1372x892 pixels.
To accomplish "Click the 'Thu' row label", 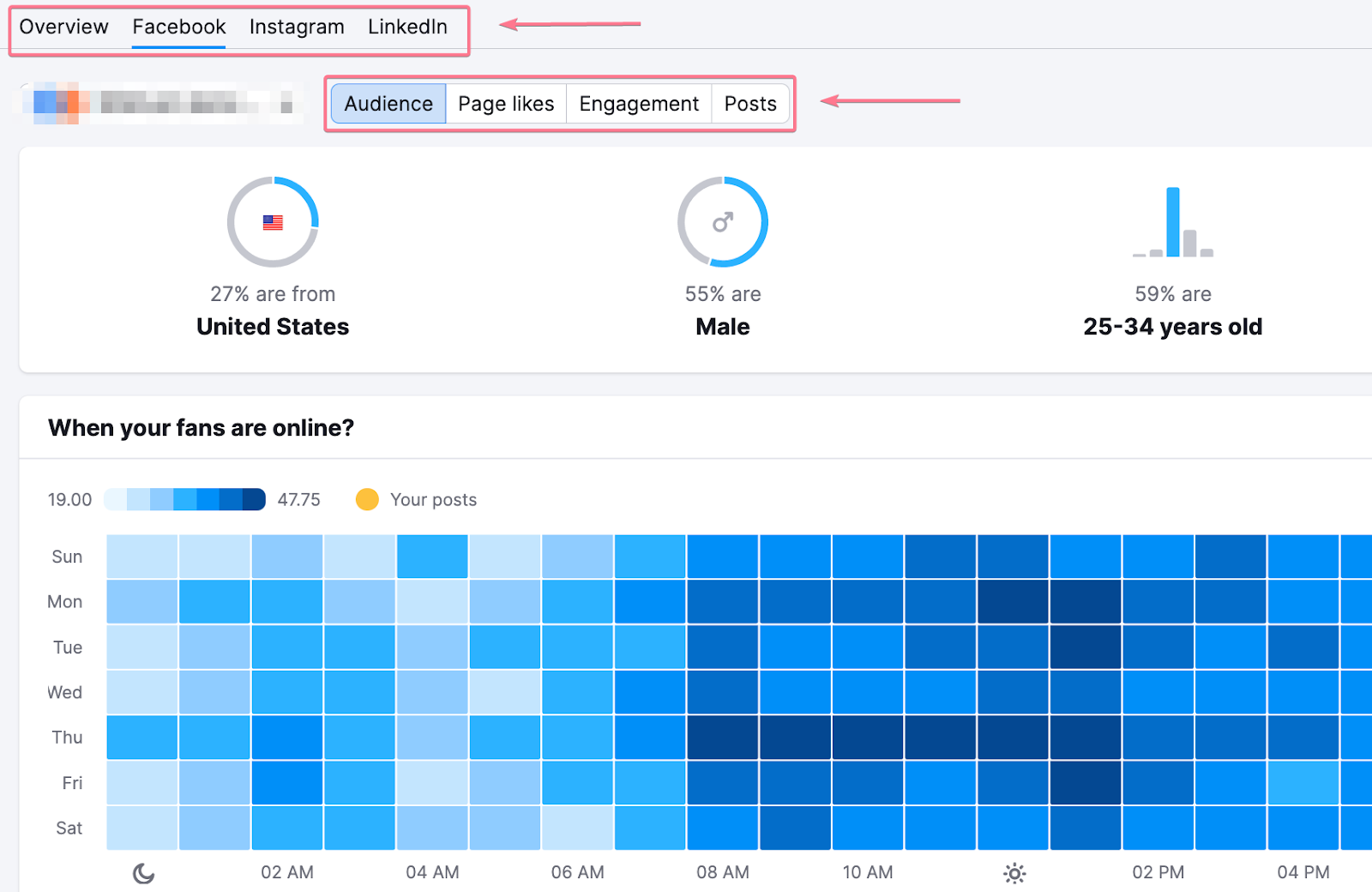I will (x=67, y=738).
